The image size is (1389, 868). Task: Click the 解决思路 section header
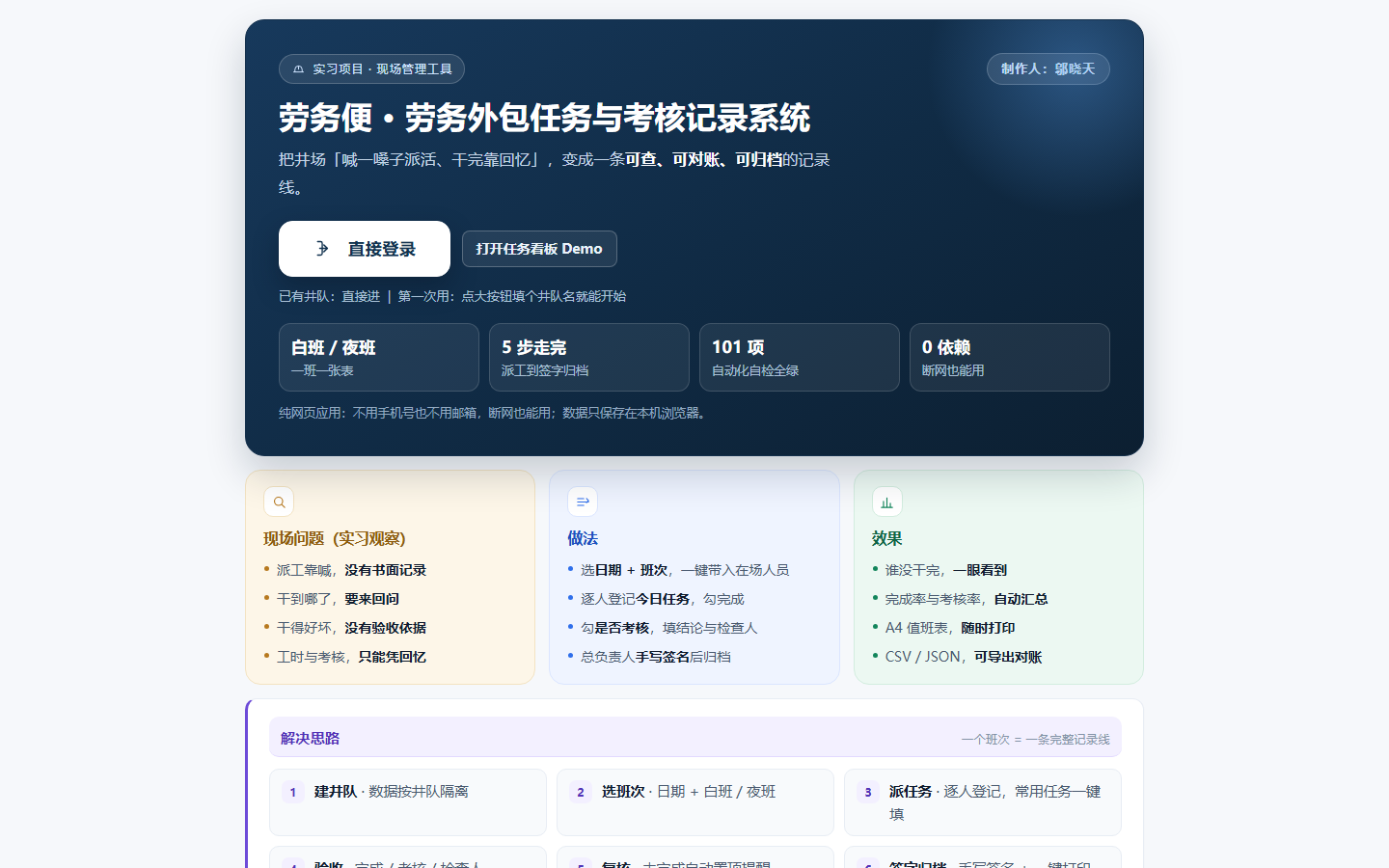click(x=695, y=737)
